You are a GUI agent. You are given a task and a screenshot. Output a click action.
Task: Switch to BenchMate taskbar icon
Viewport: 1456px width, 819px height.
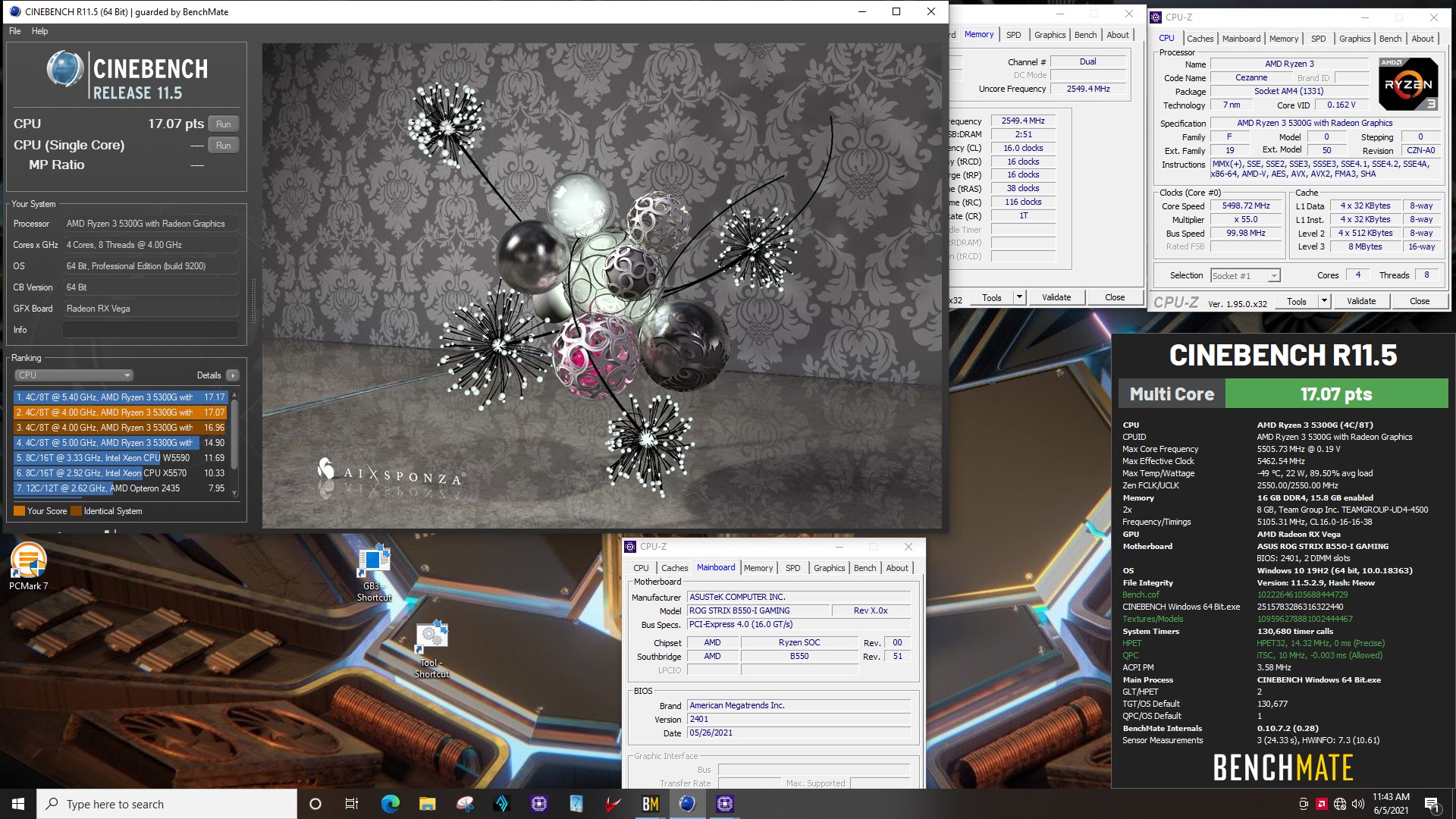tap(650, 804)
